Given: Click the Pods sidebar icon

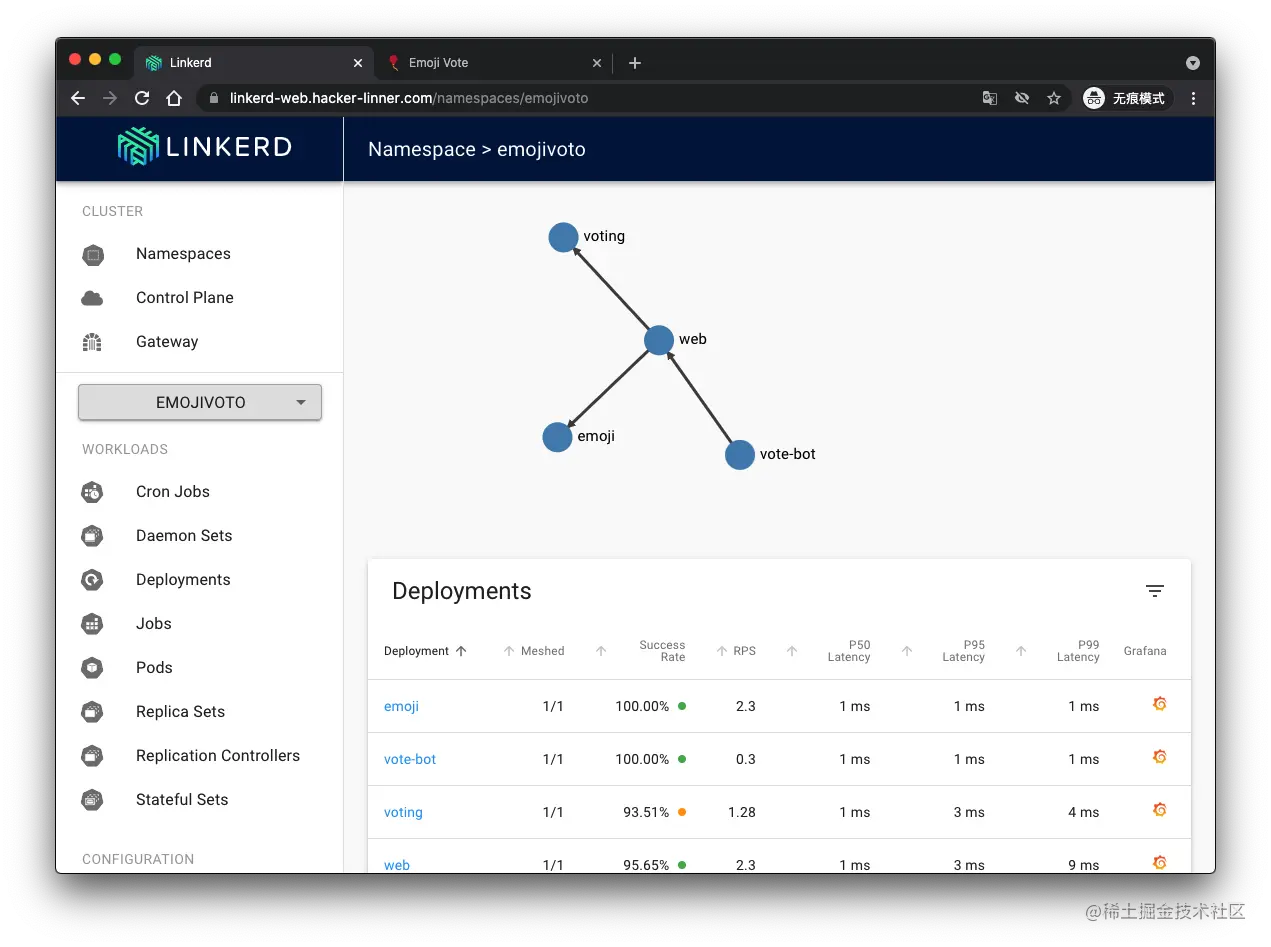Looking at the screenshot, I should pos(92,668).
